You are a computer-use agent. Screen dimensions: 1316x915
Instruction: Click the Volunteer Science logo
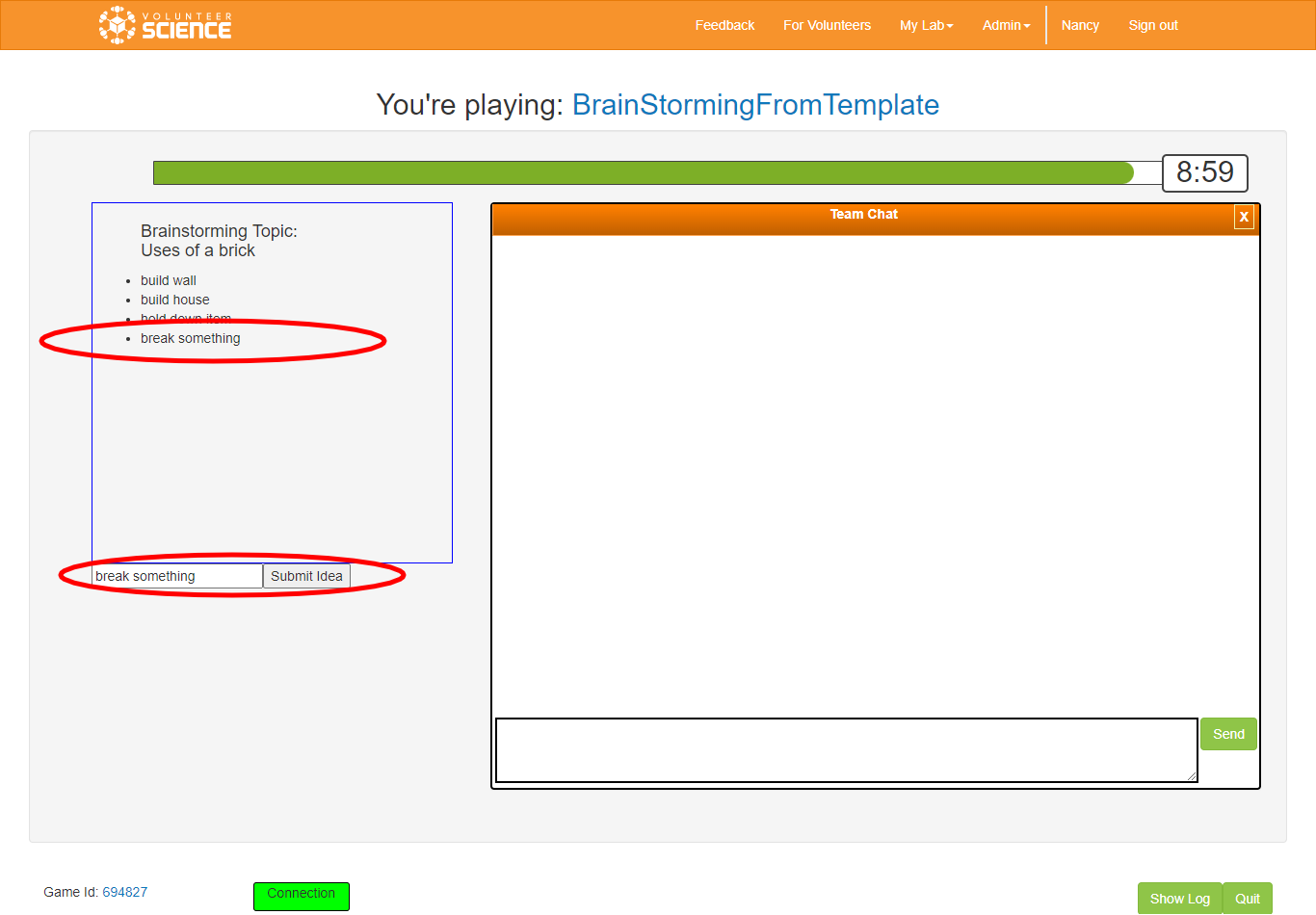pyautogui.click(x=165, y=25)
